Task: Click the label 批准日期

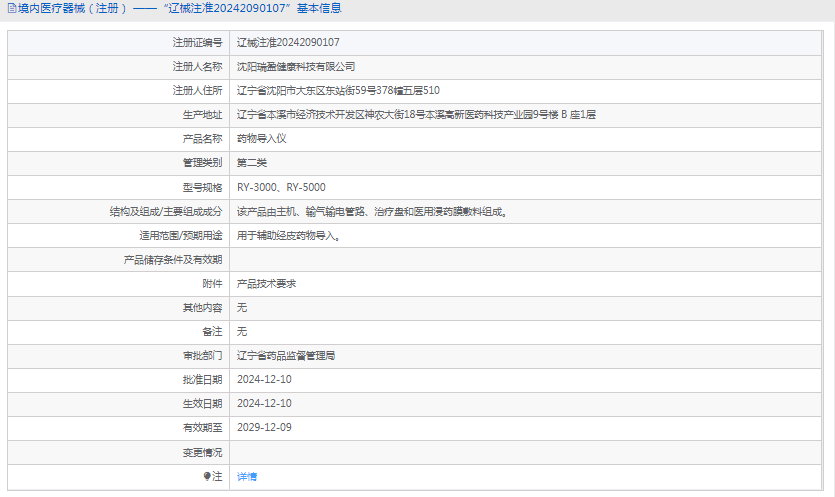Action: click(x=202, y=380)
